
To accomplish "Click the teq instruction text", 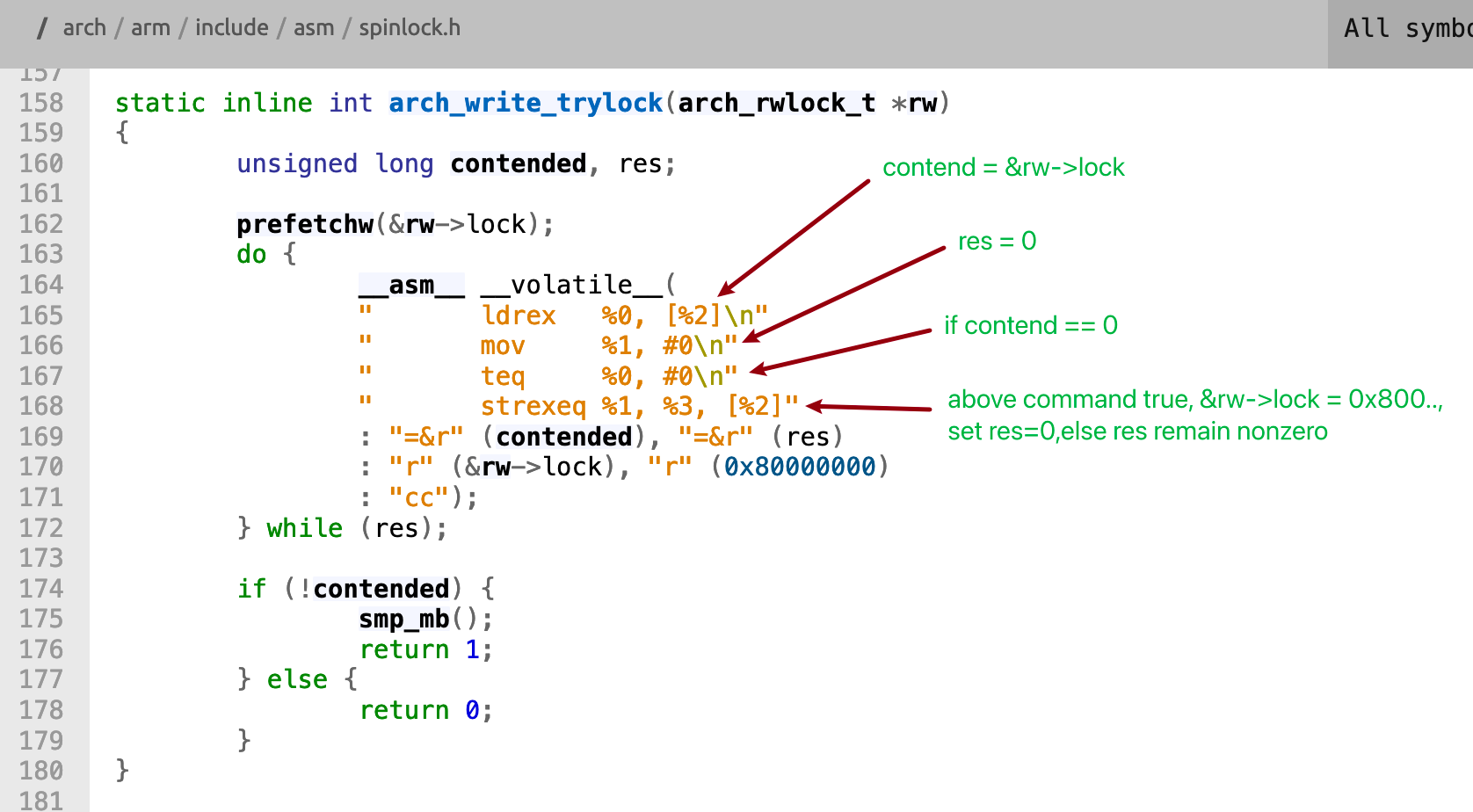I will point(503,376).
